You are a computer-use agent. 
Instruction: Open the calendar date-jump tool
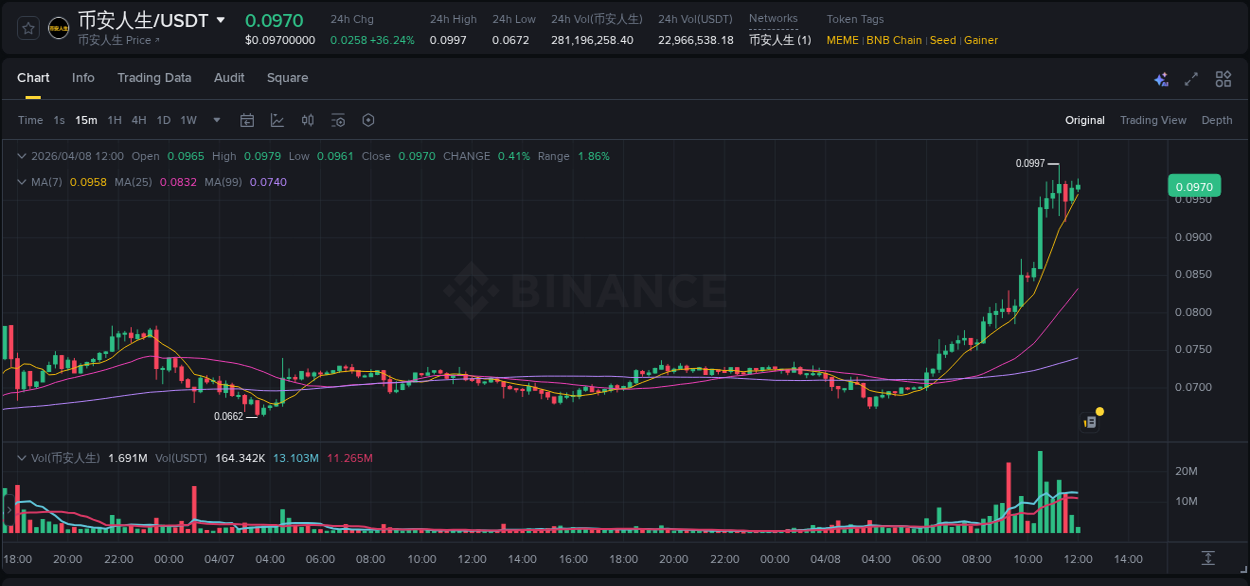[x=247, y=120]
